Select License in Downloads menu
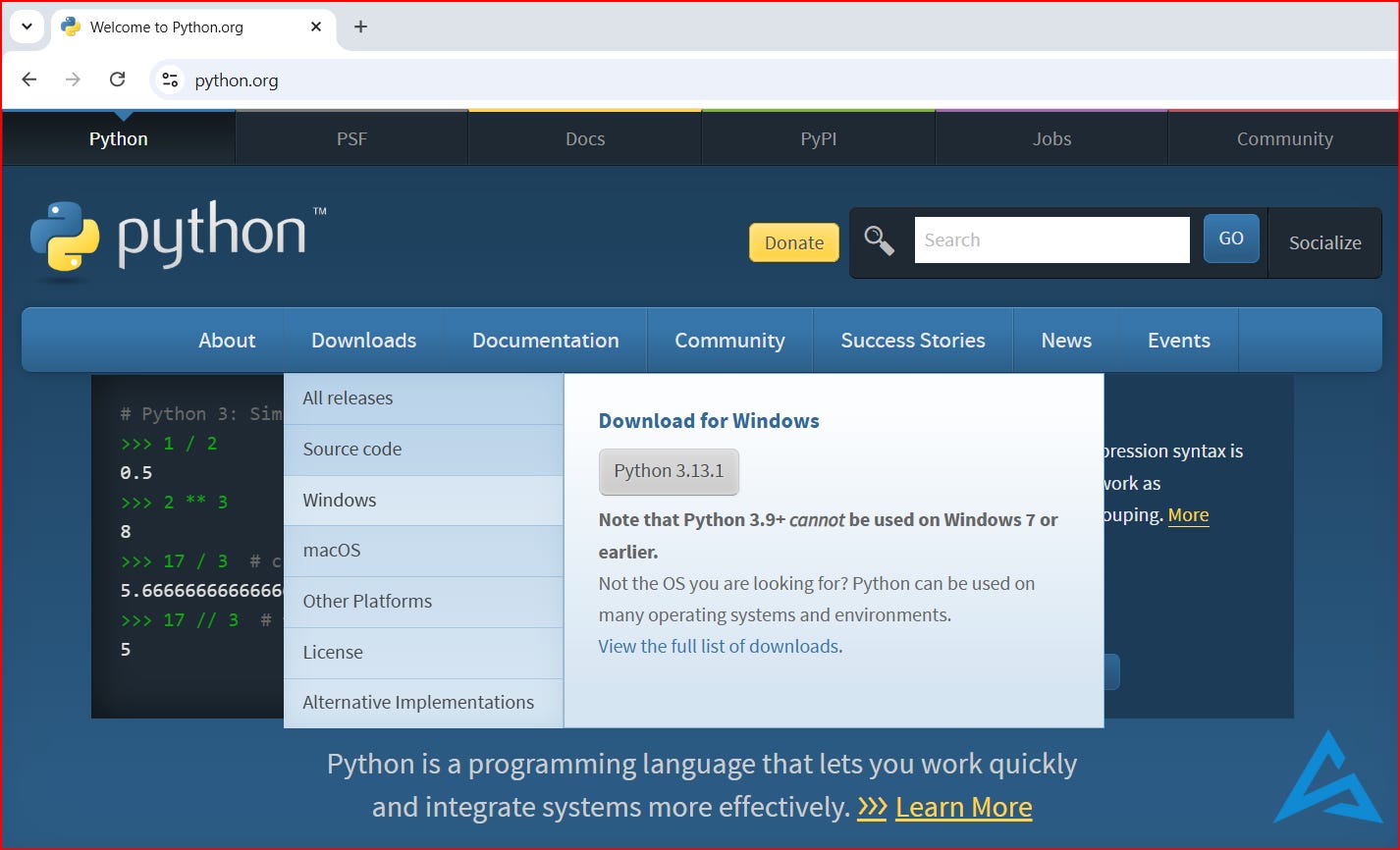The image size is (1400, 850). point(423,653)
